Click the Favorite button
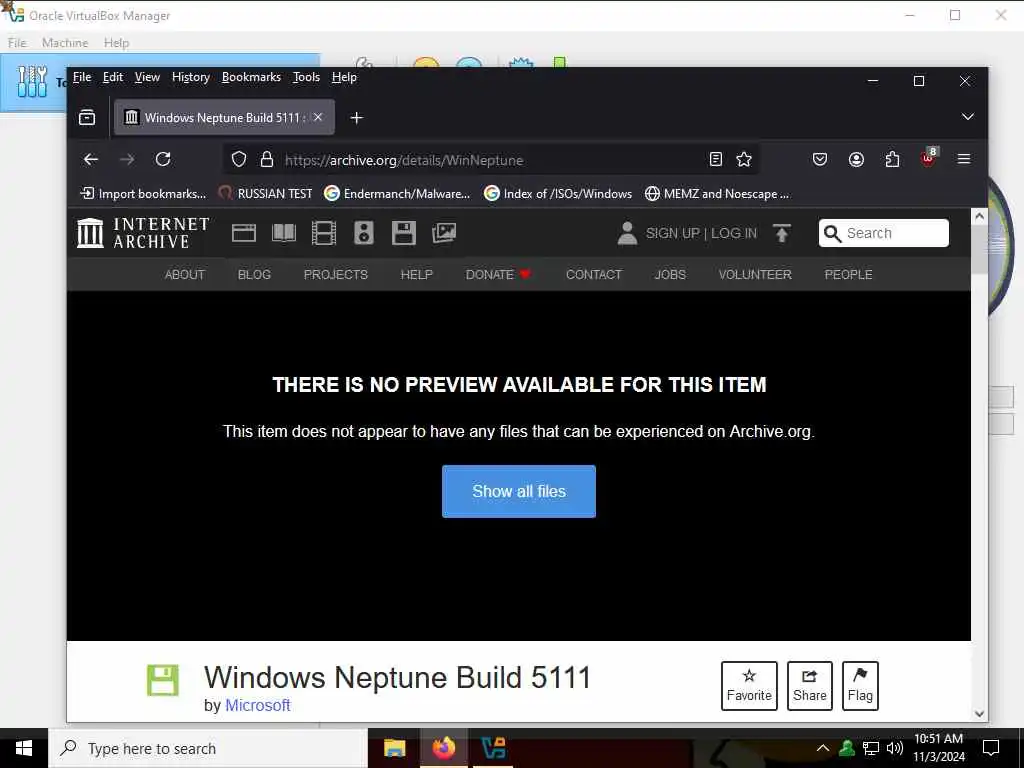1024x768 pixels. click(x=749, y=686)
